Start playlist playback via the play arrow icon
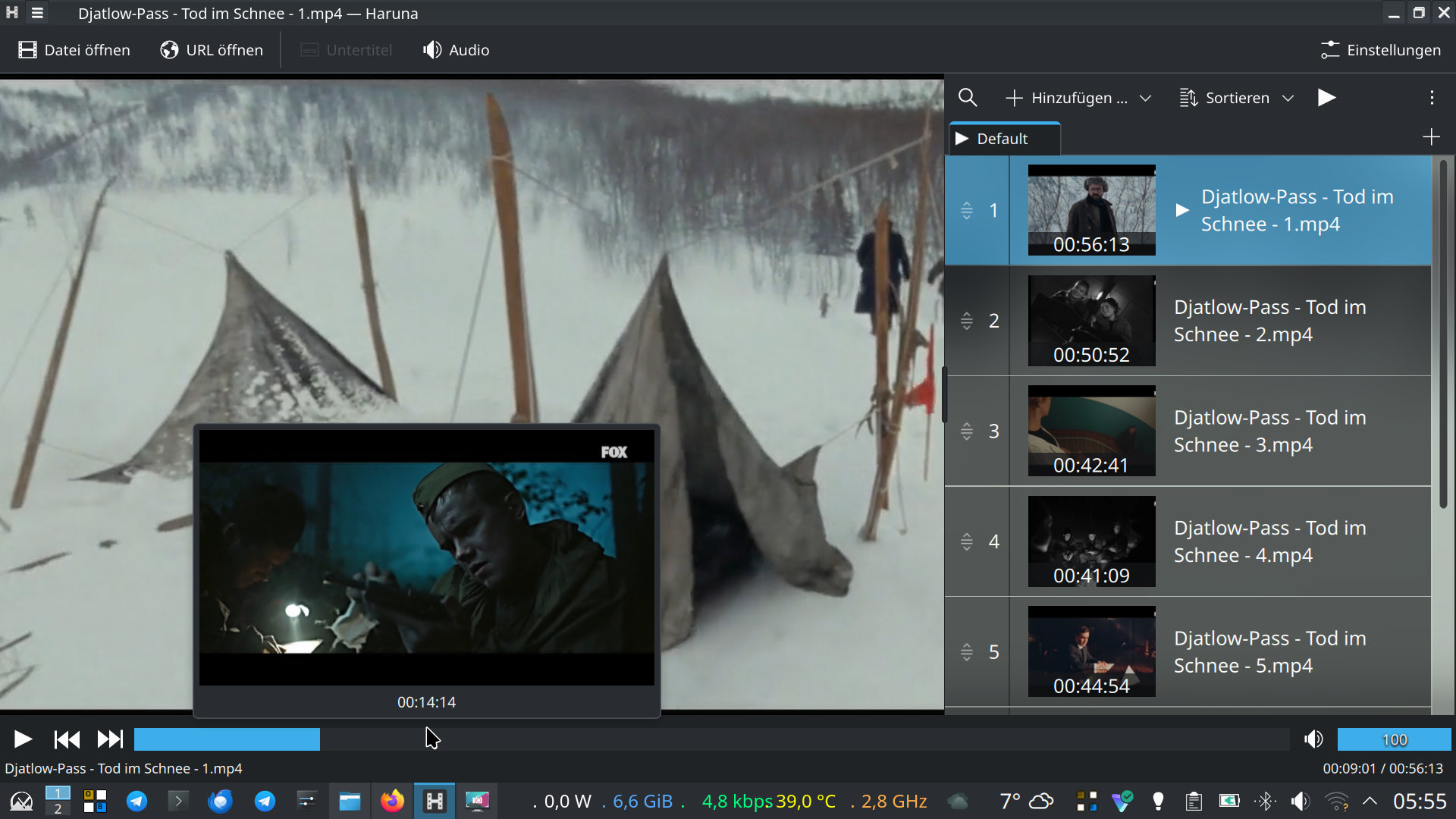 (1326, 97)
